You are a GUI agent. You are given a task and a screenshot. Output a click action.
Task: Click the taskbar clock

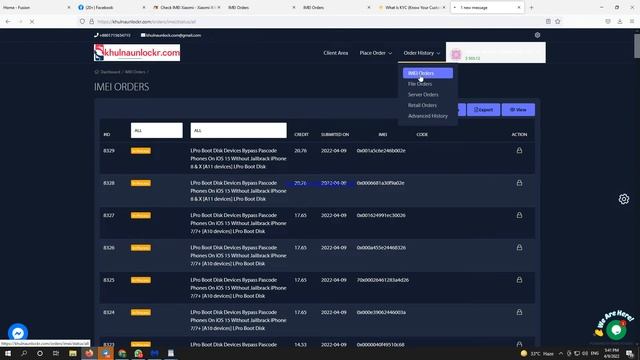pyautogui.click(x=611, y=353)
